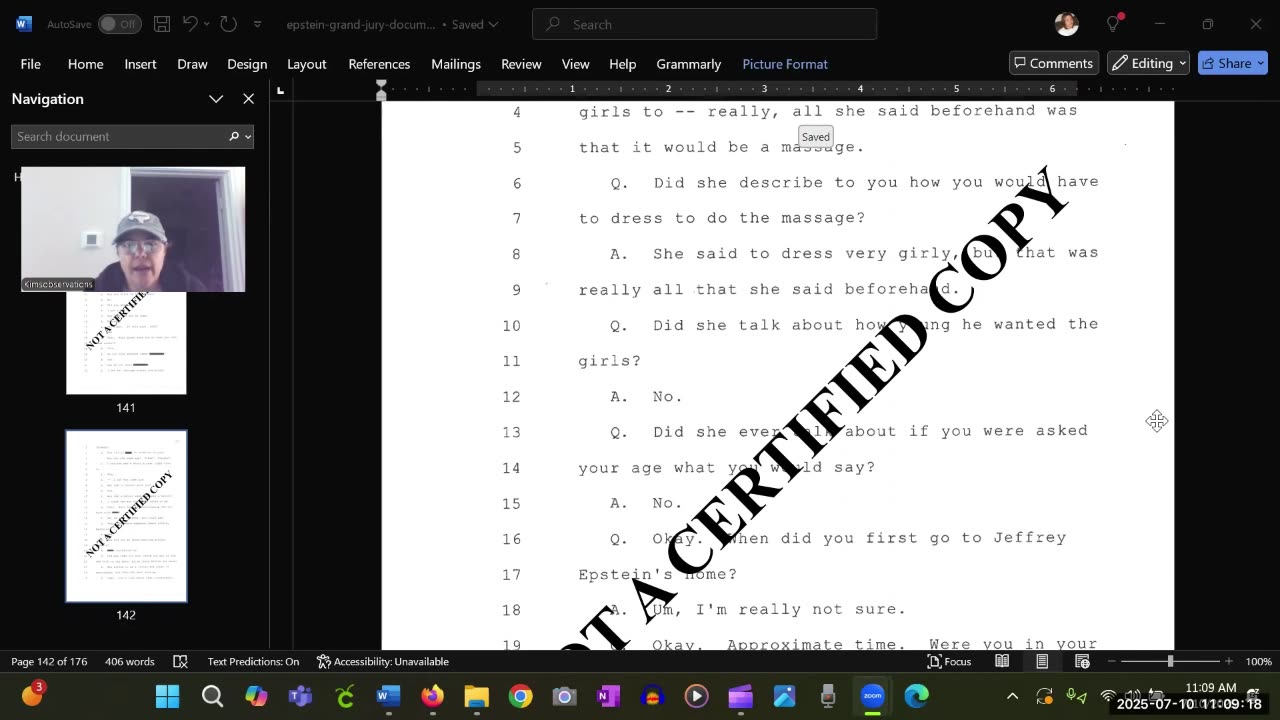Show hidden system tray icons
Viewport: 1280px width, 720px height.
1012,696
